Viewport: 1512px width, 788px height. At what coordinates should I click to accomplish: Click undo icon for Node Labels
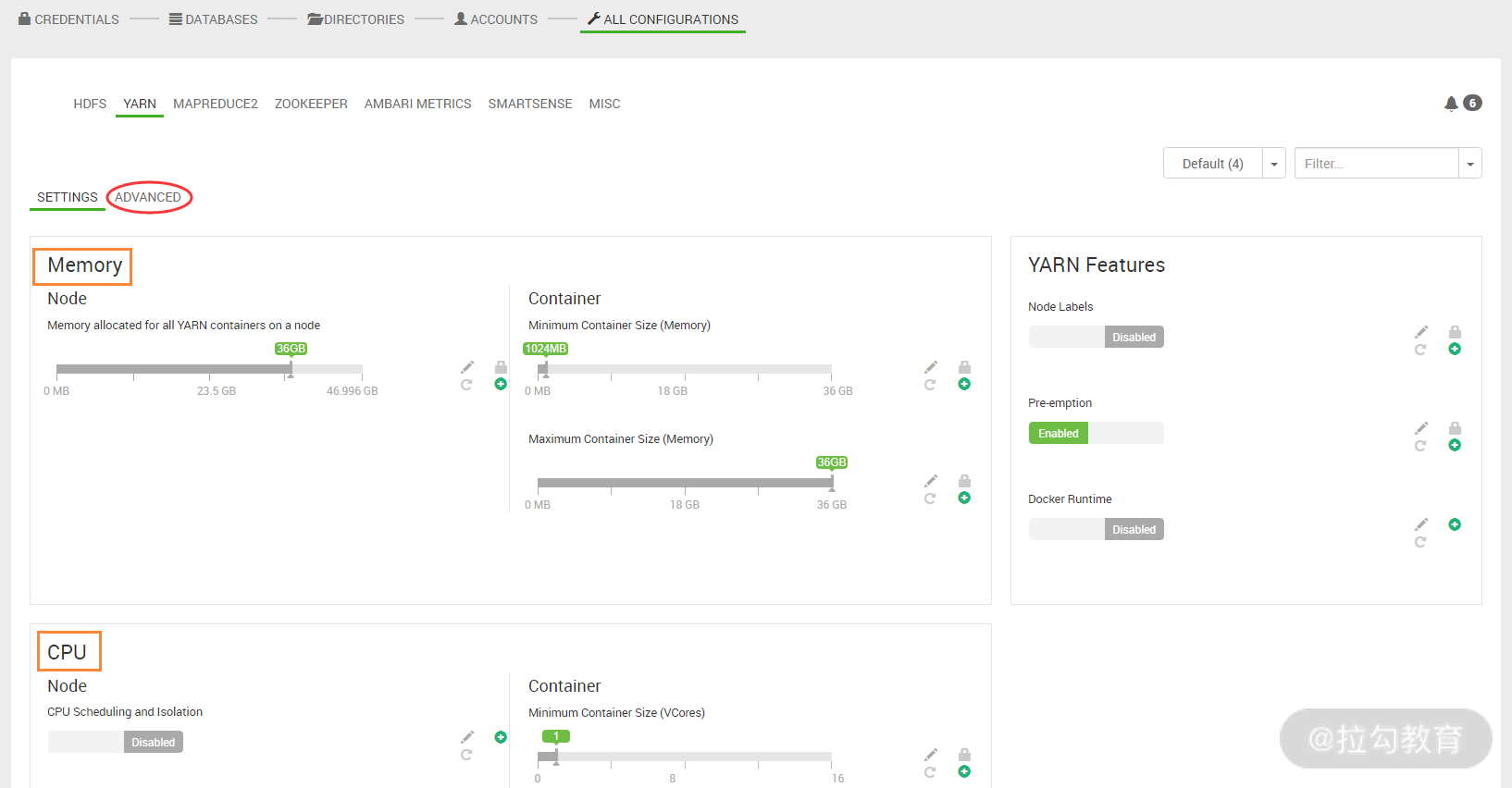[1420, 350]
